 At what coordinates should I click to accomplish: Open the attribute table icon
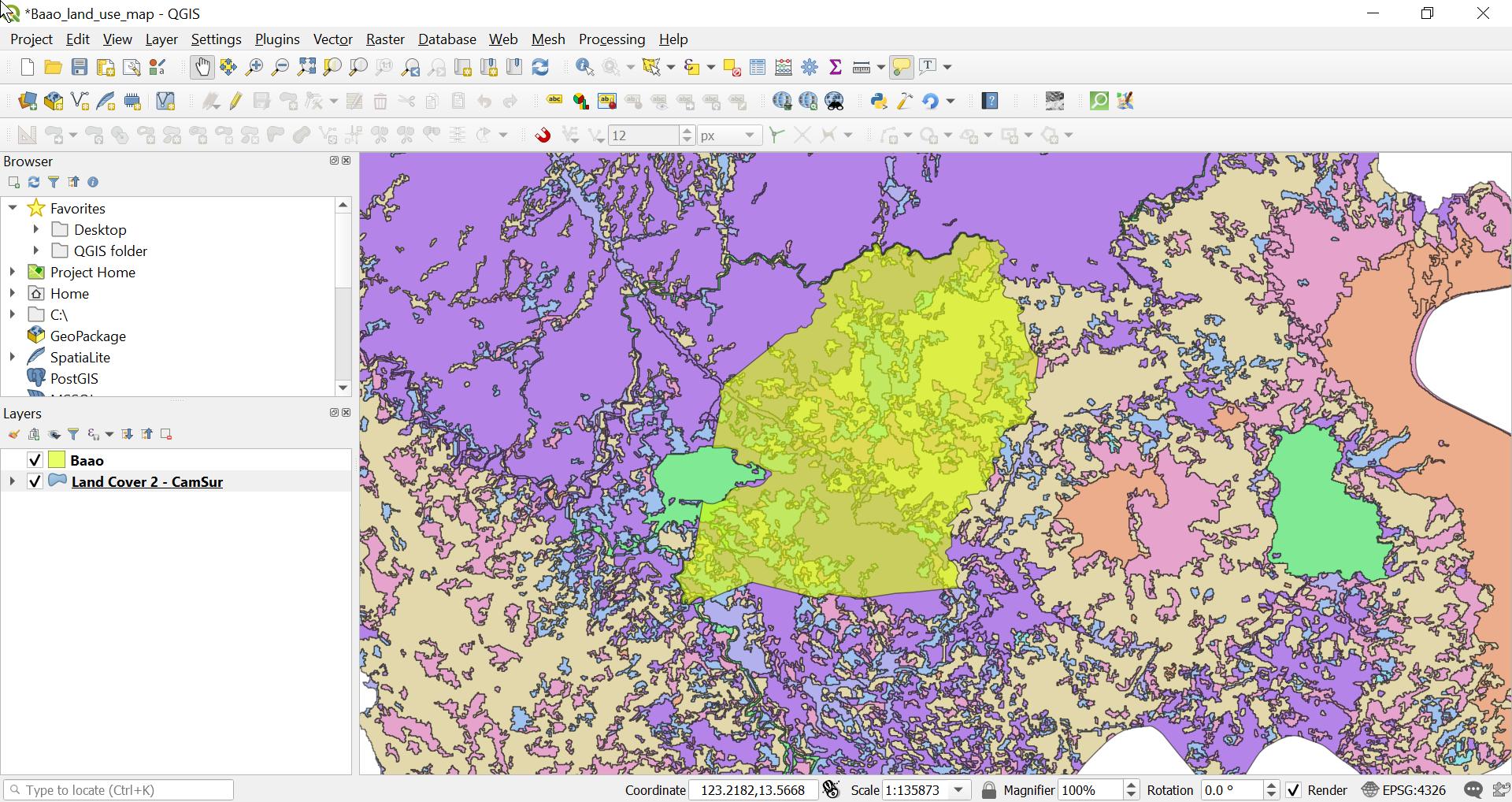(x=758, y=67)
